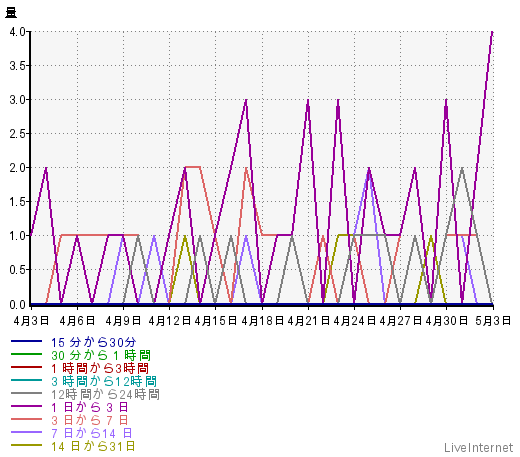Screen dimensions: 520x457
Task: Click the purple peak at value 4.0
Action: (x=492, y=32)
